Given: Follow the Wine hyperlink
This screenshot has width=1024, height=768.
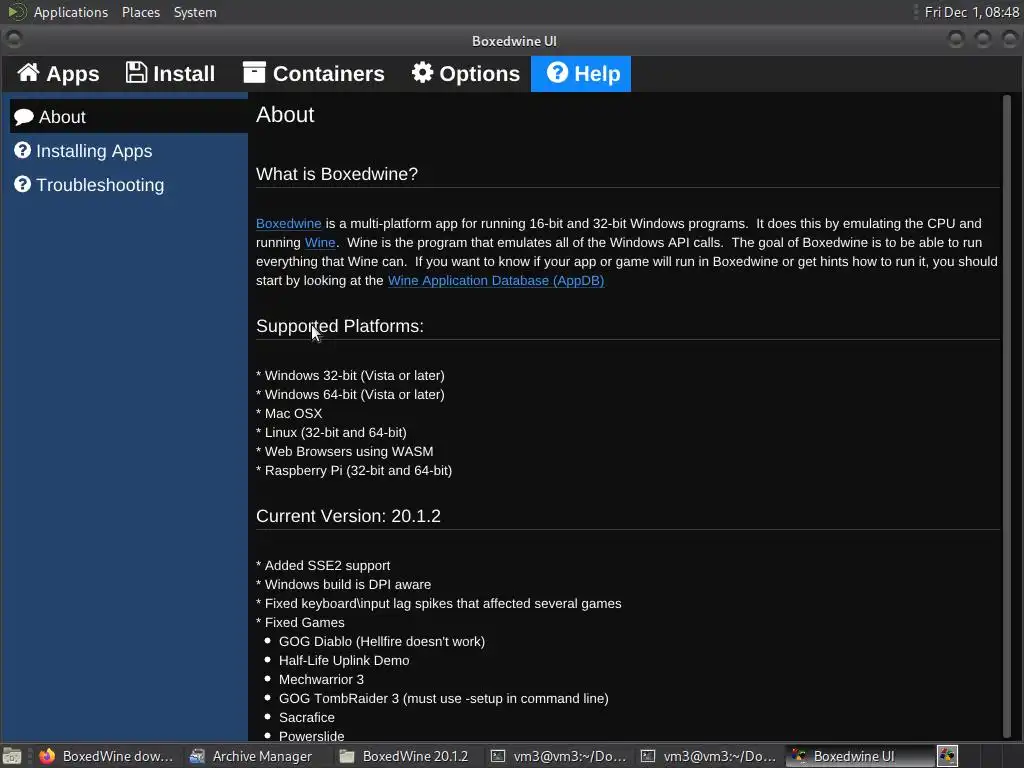Looking at the screenshot, I should [x=320, y=242].
